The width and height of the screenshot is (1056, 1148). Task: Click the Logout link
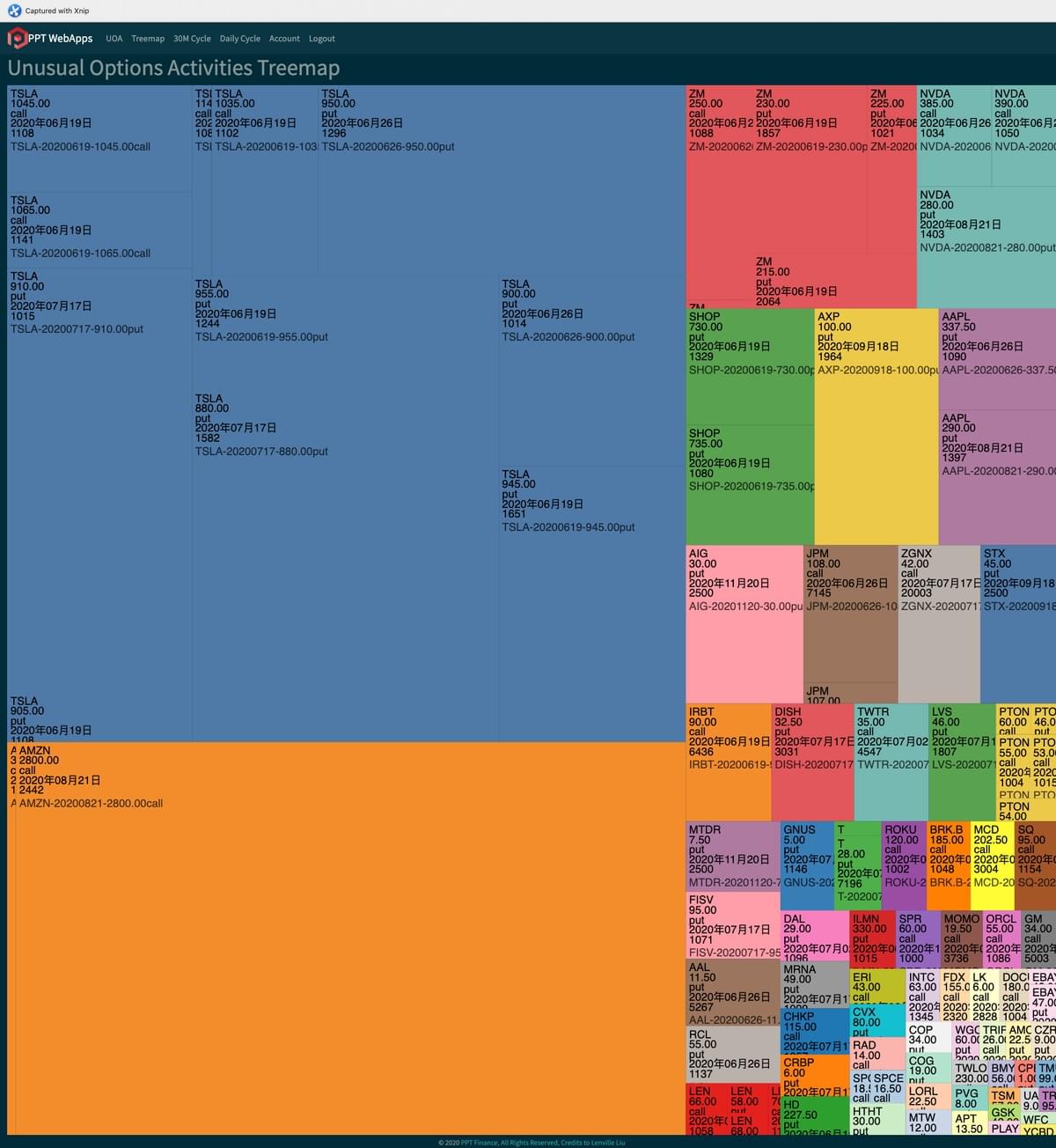point(321,39)
